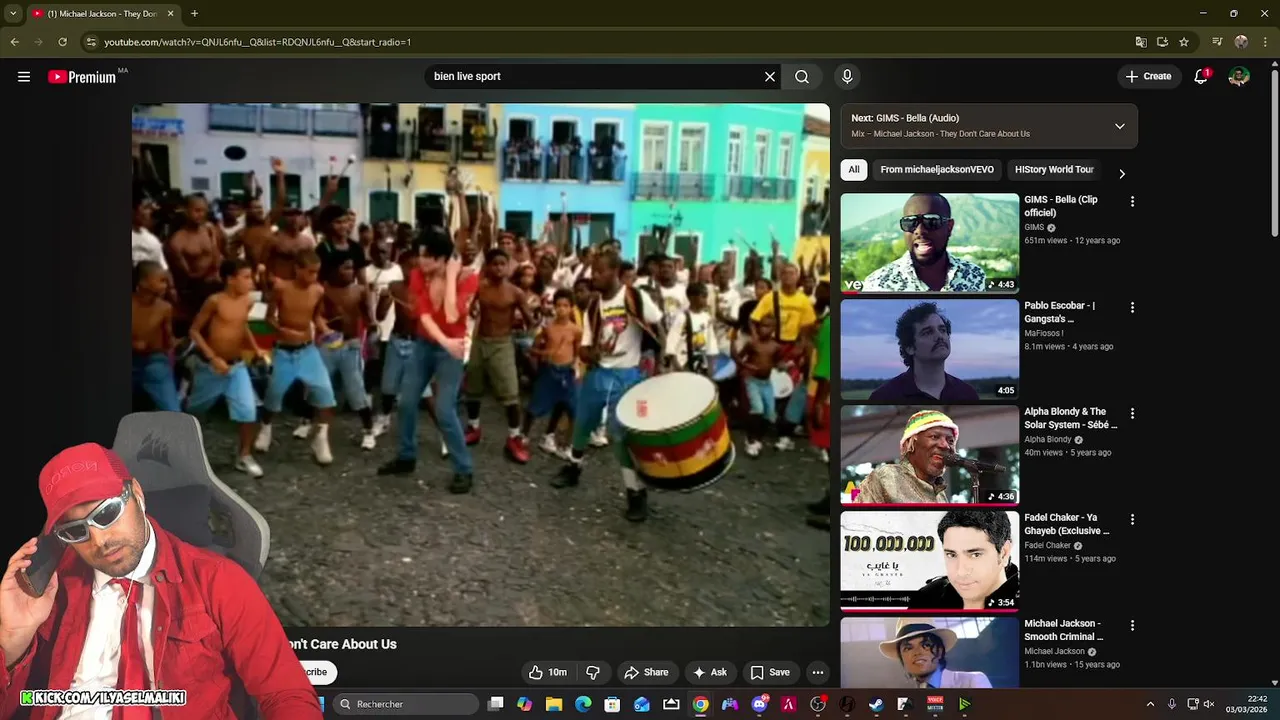
Task: Open options menu for Alpha Blondy video
Action: tap(1132, 414)
